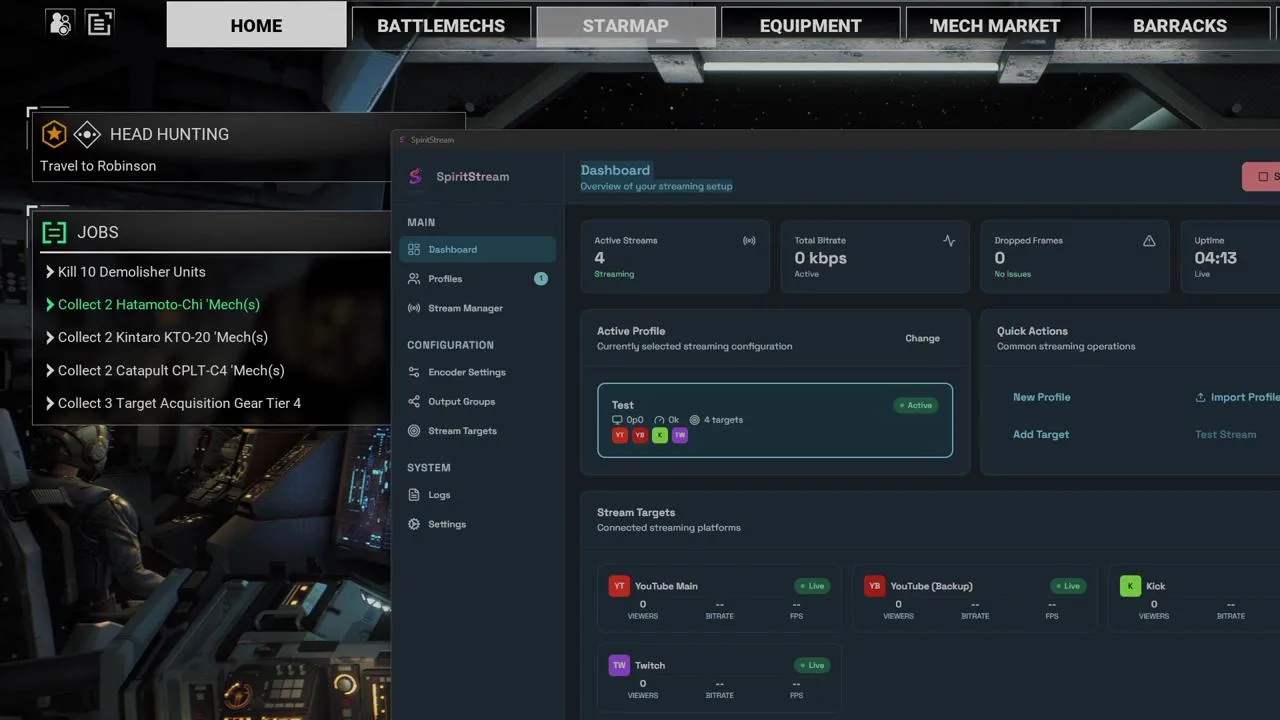The height and width of the screenshot is (720, 1280).
Task: Open the HOME tab in the game menu
Action: 256,25
